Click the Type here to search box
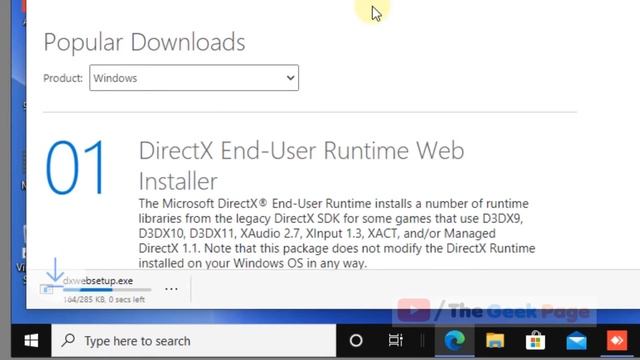Viewport: 640px width, 360px height. (x=194, y=340)
